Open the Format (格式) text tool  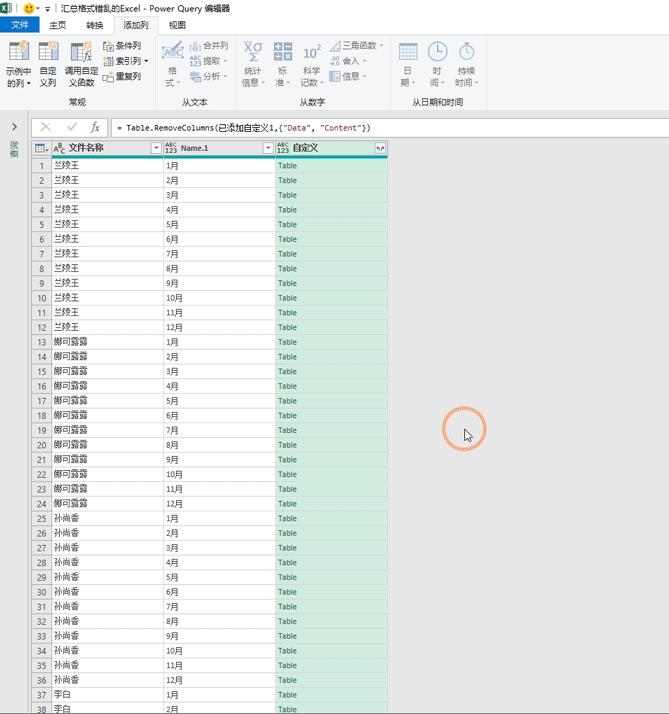[x=173, y=64]
